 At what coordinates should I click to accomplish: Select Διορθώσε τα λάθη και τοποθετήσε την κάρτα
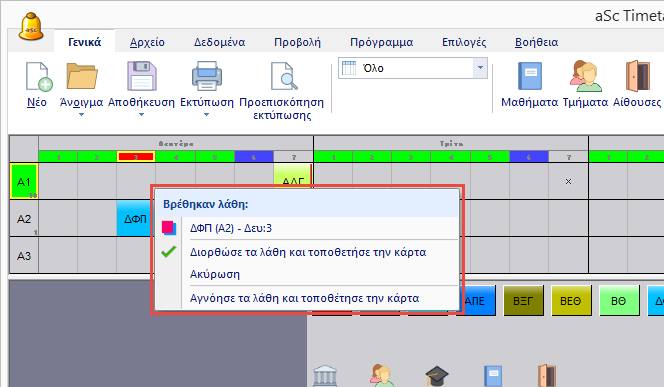pos(308,252)
